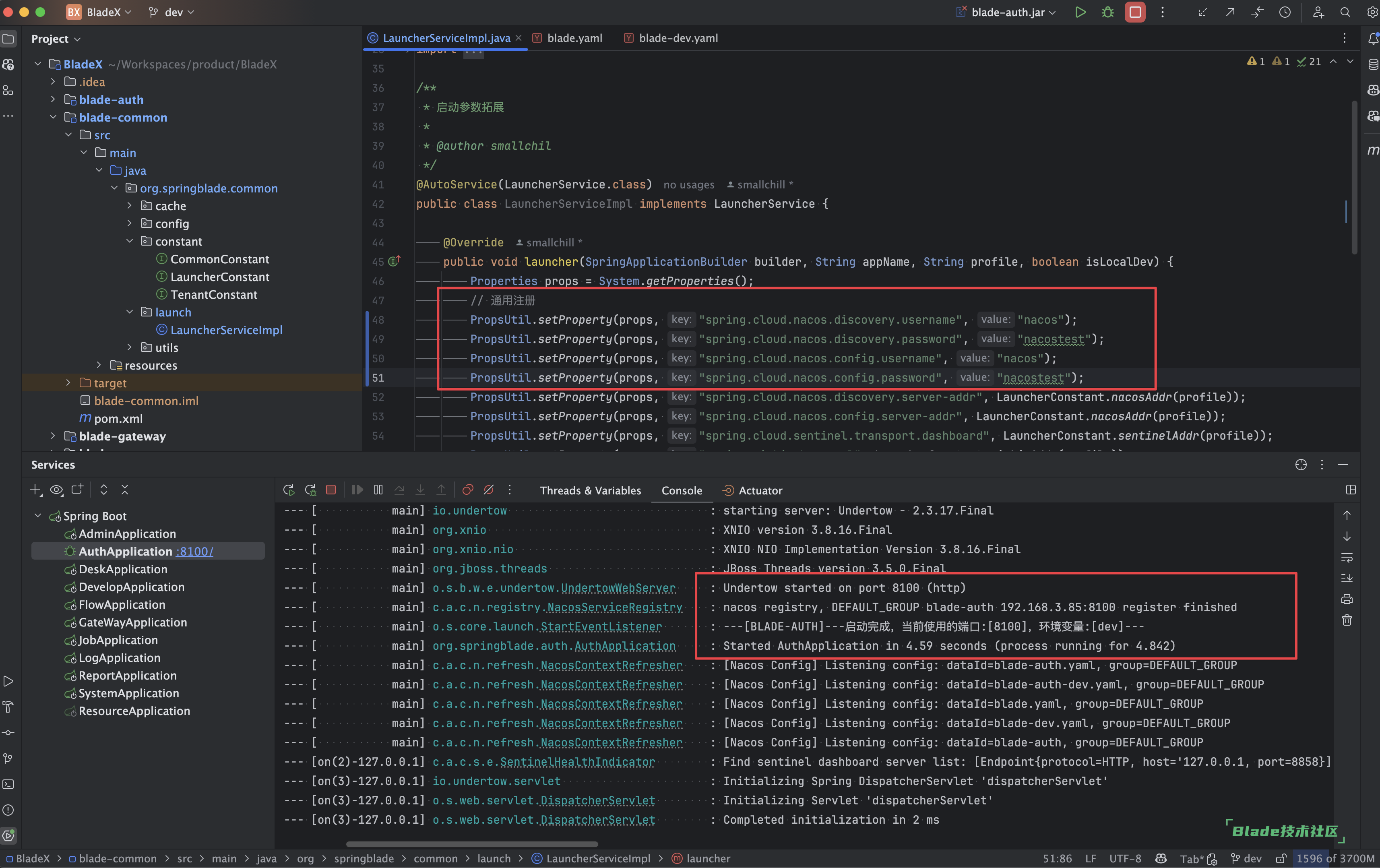Click SentinelHealthIndicator link in console
This screenshot has width=1380, height=868.
[577, 761]
